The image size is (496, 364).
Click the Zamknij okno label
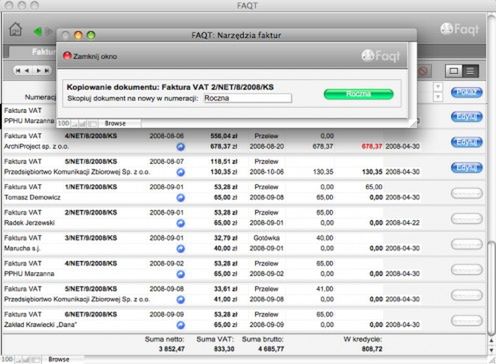point(95,56)
